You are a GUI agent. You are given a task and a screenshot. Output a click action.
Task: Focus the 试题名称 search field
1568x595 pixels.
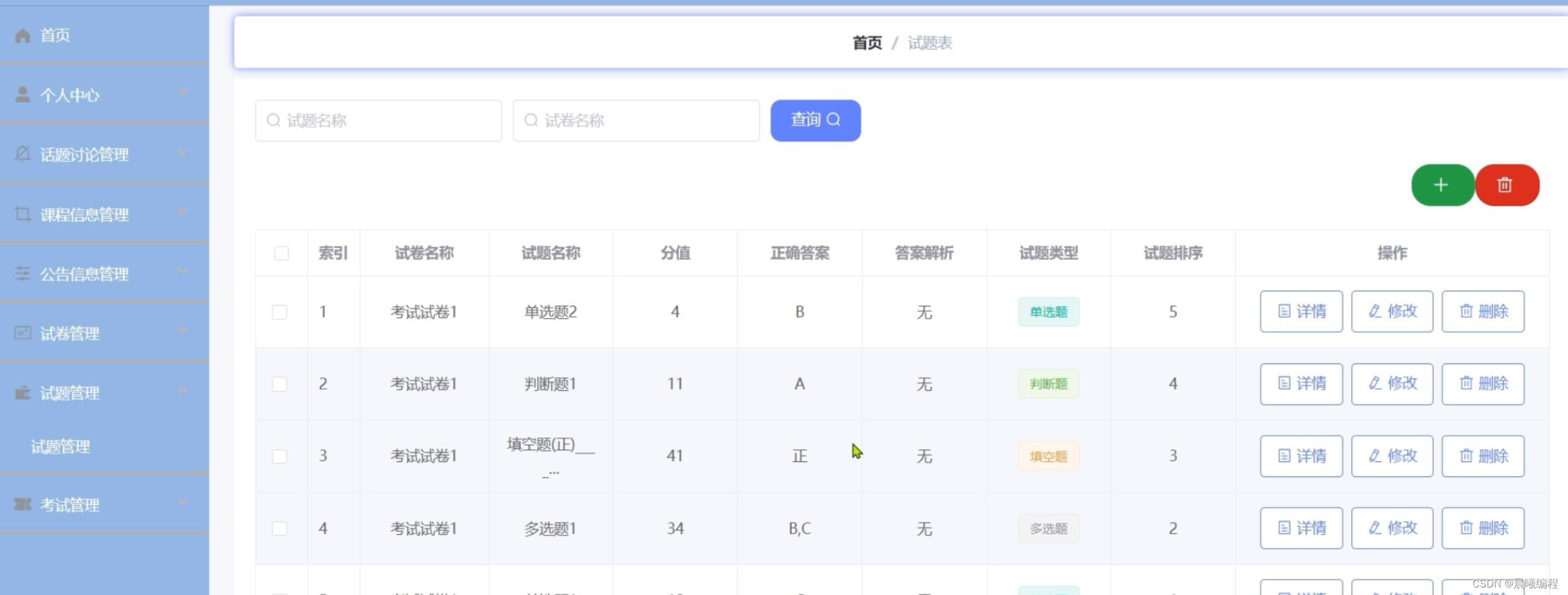(x=379, y=121)
